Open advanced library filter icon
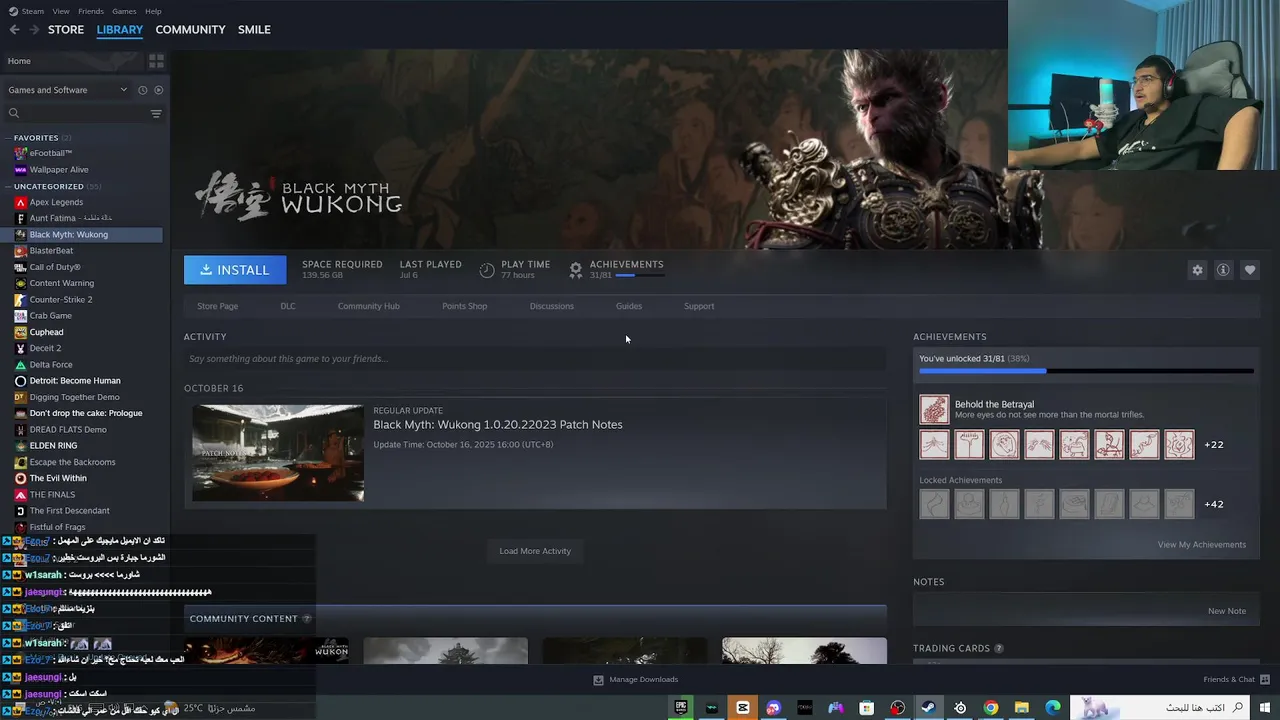Screen dimensions: 1280x720 (156, 113)
